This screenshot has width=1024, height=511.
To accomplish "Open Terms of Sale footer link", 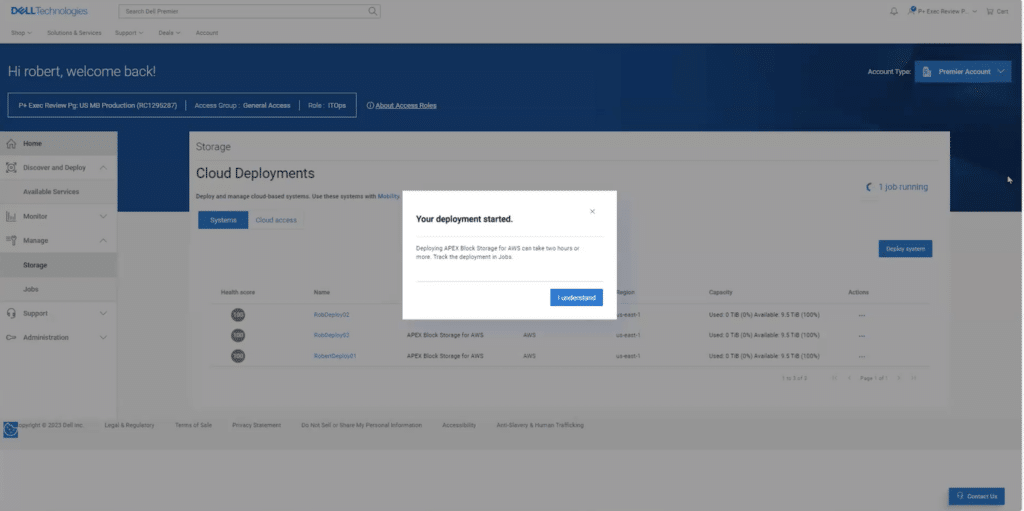I will coord(193,425).
